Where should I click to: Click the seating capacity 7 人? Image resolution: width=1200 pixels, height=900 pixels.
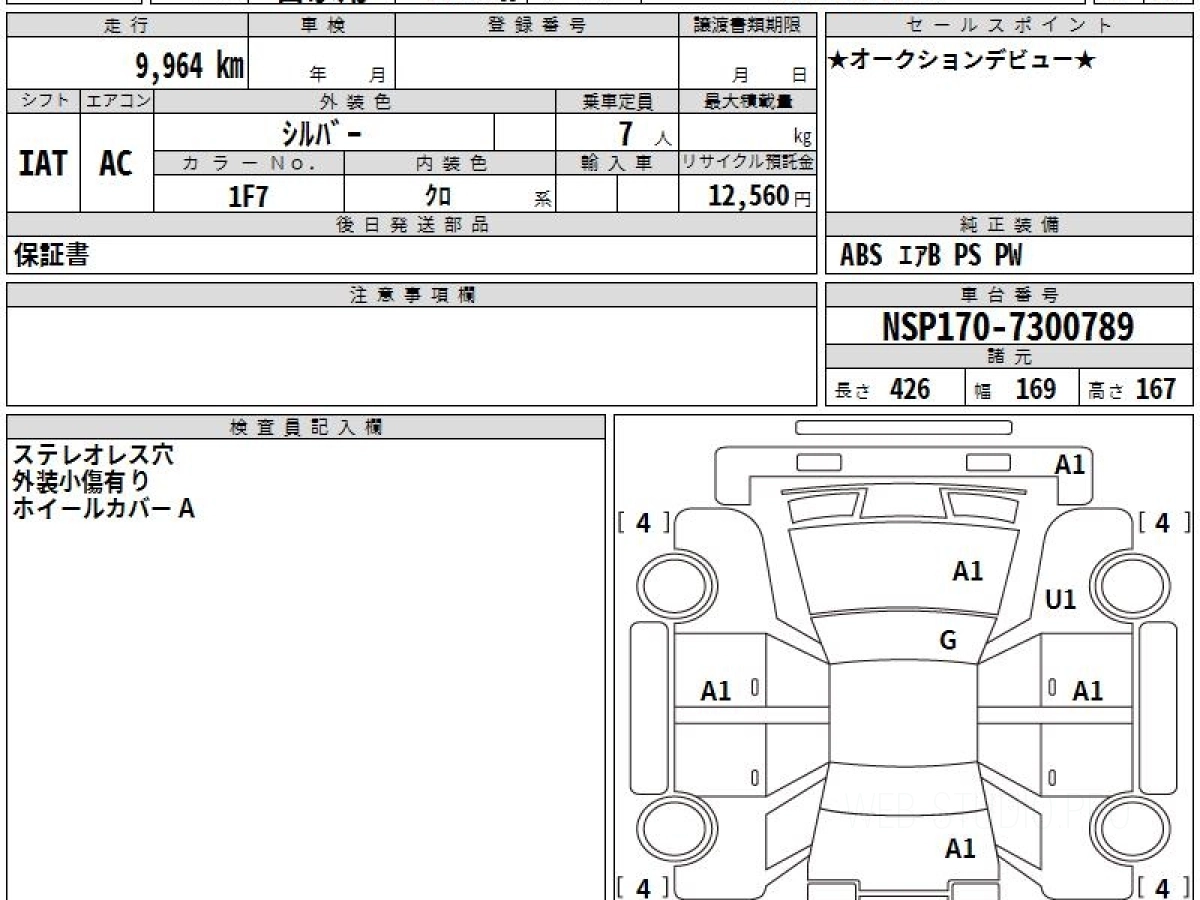click(644, 133)
